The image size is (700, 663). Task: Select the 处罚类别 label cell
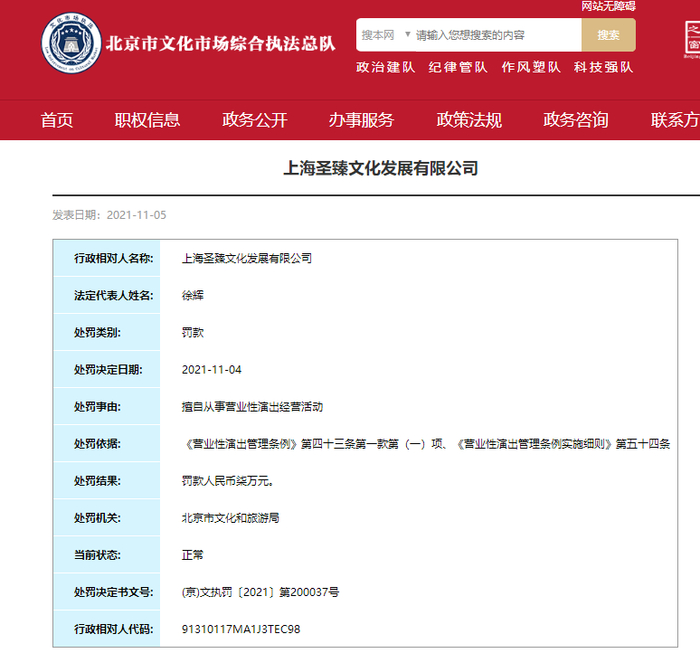coord(107,332)
